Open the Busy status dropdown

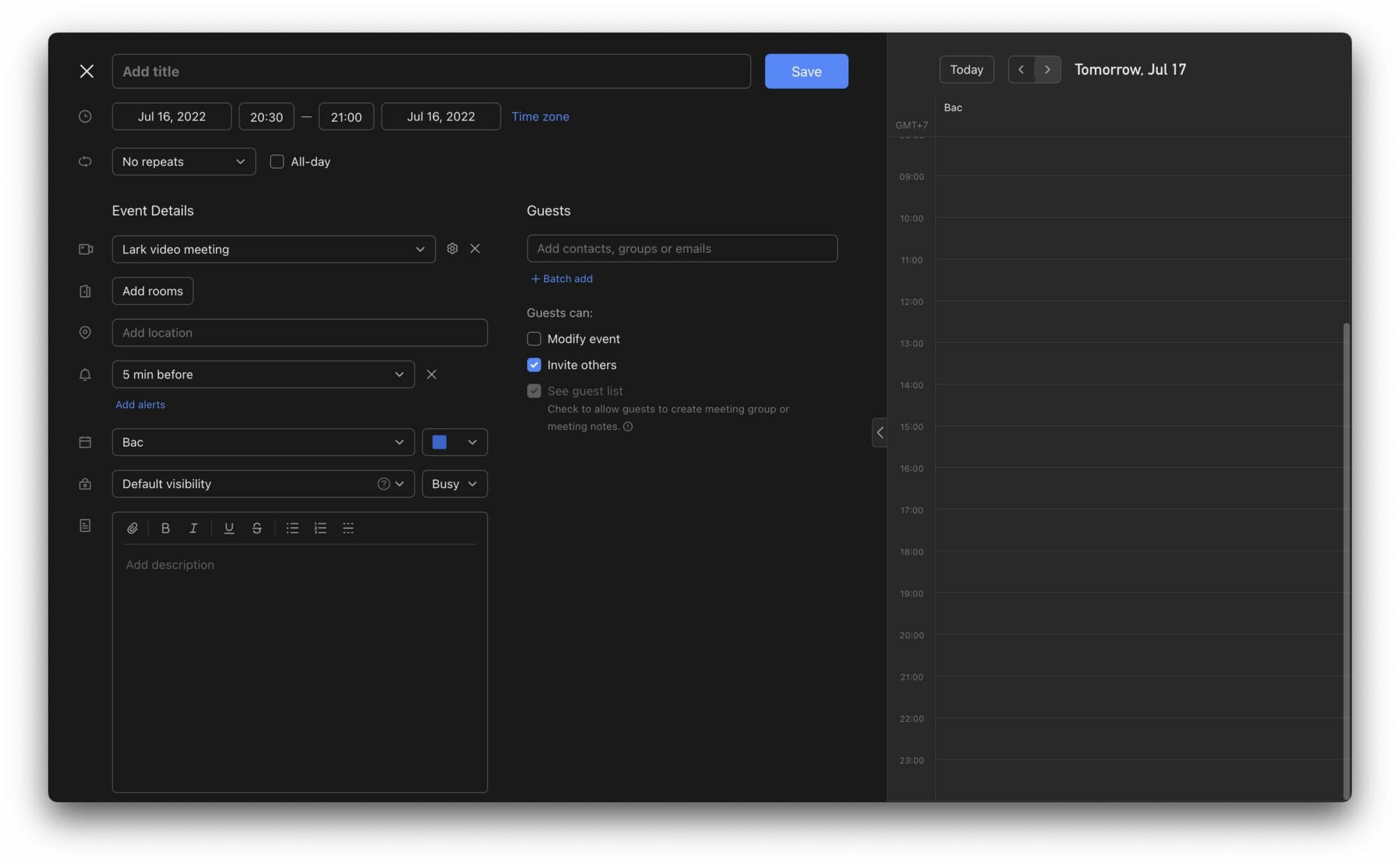pyautogui.click(x=455, y=484)
